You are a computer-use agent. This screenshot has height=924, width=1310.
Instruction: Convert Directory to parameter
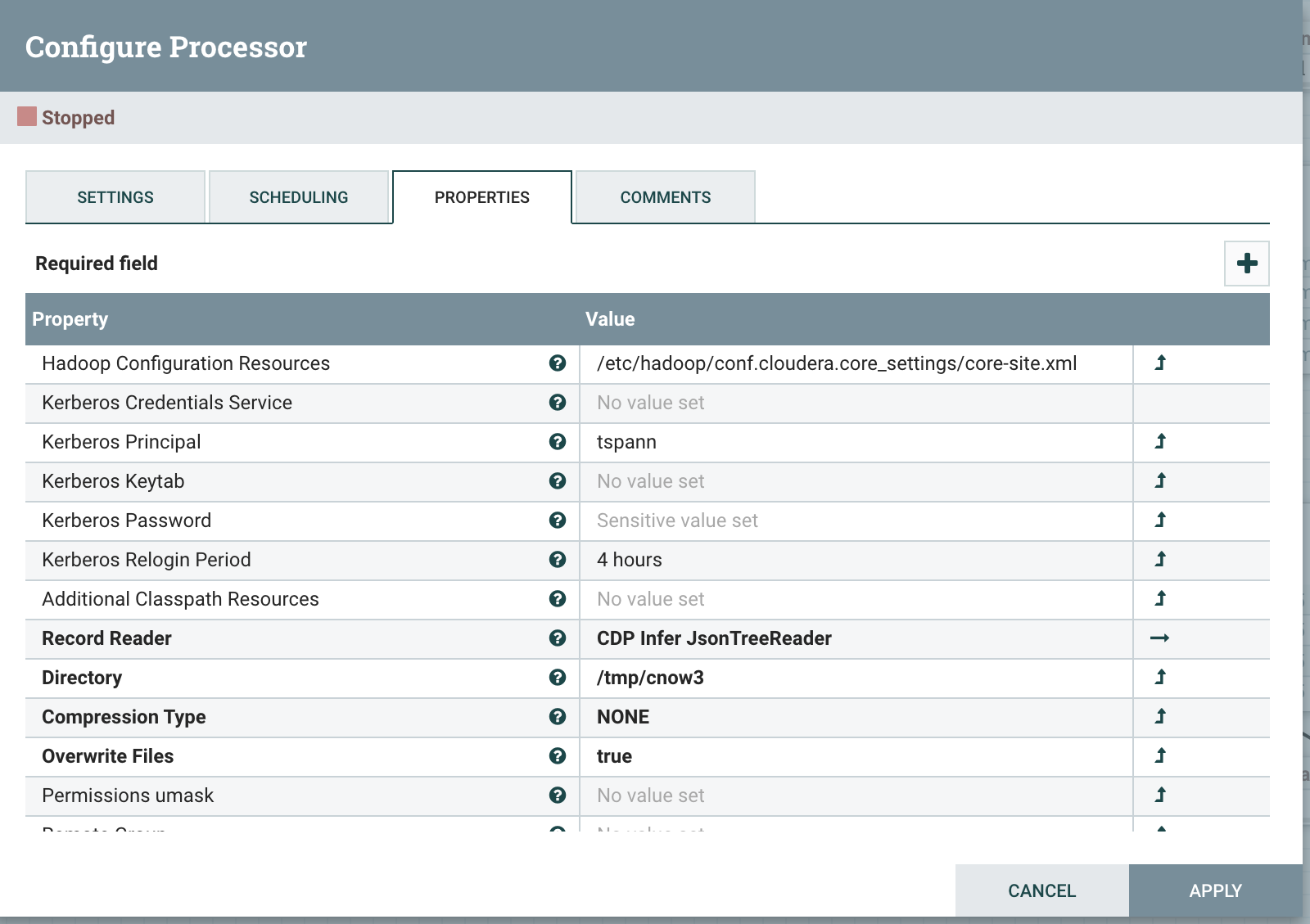[1160, 677]
